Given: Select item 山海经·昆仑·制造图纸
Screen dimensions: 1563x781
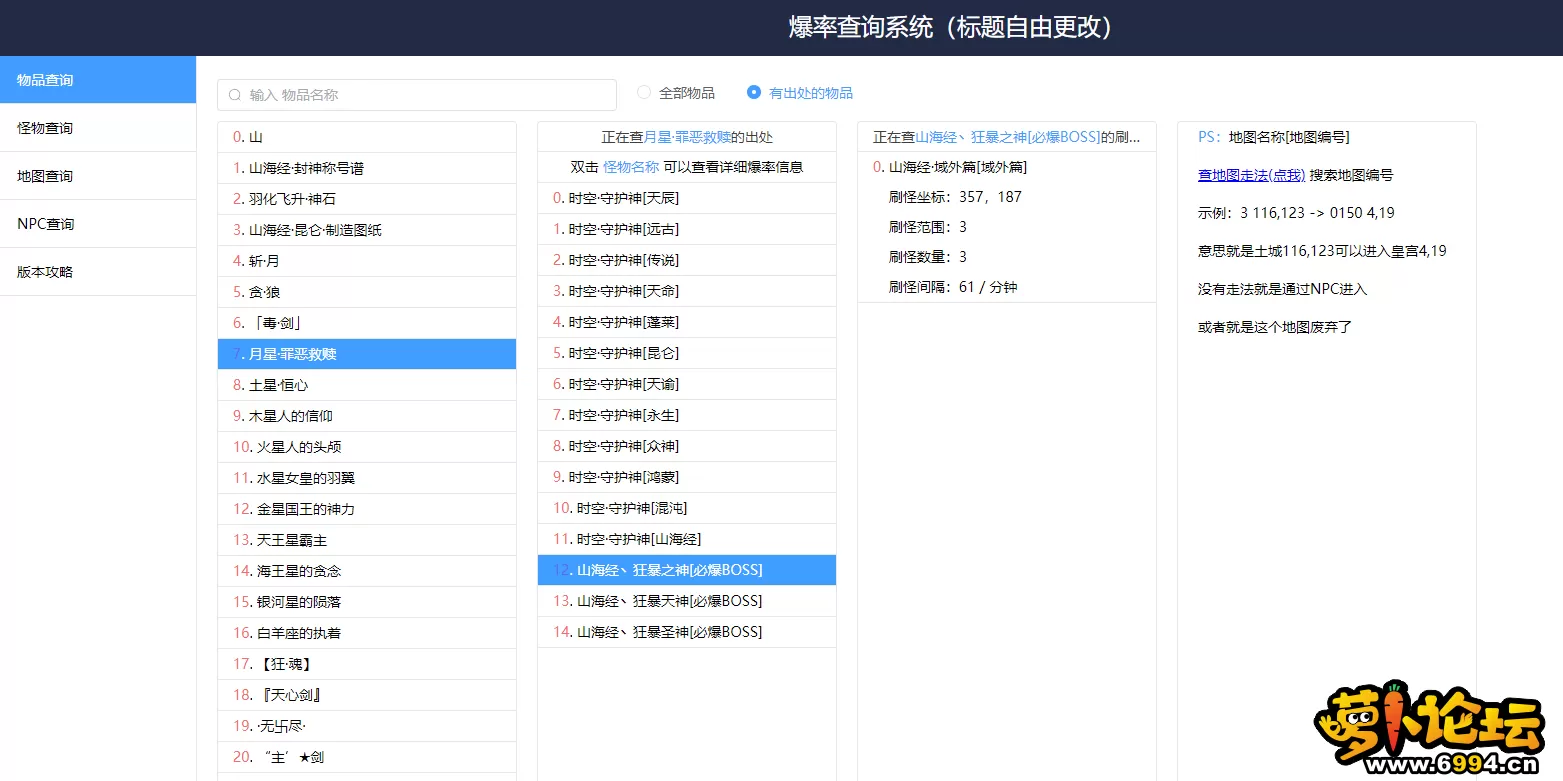Looking at the screenshot, I should [x=367, y=230].
